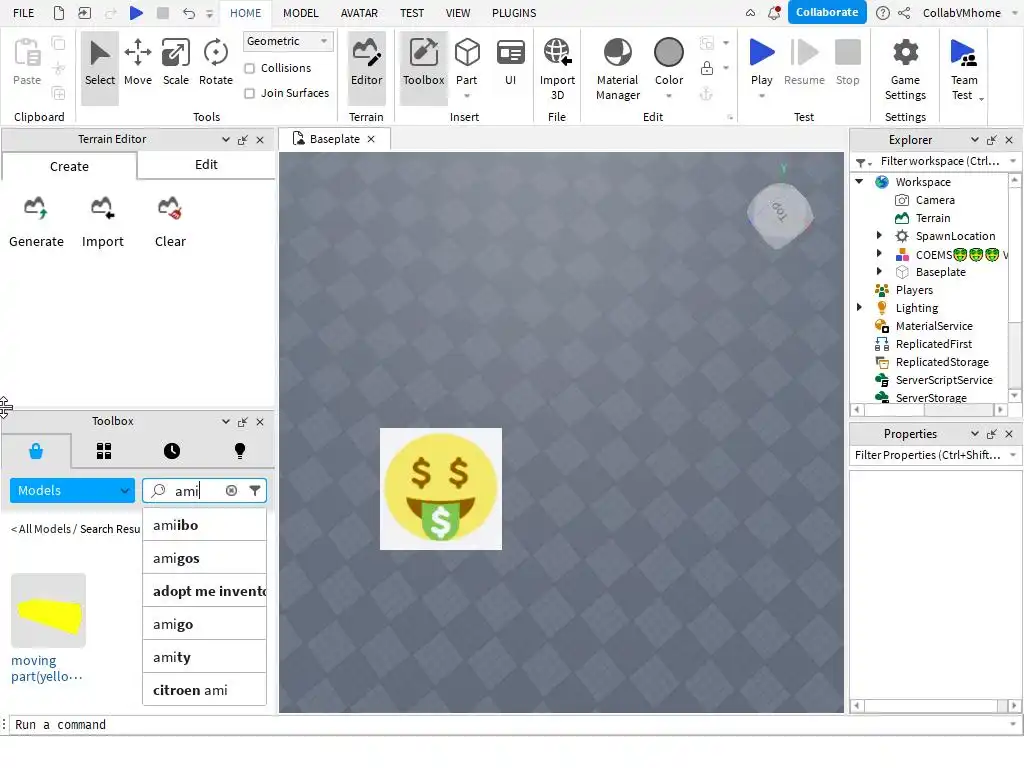The height and width of the screenshot is (768, 1024).
Task: Click the share icon in title bar
Action: [904, 13]
